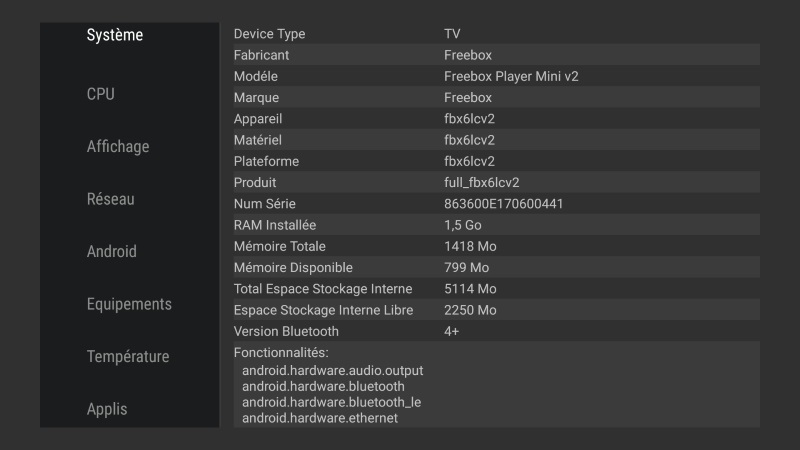Open the Réseau section
The image size is (800, 450).
pos(111,199)
